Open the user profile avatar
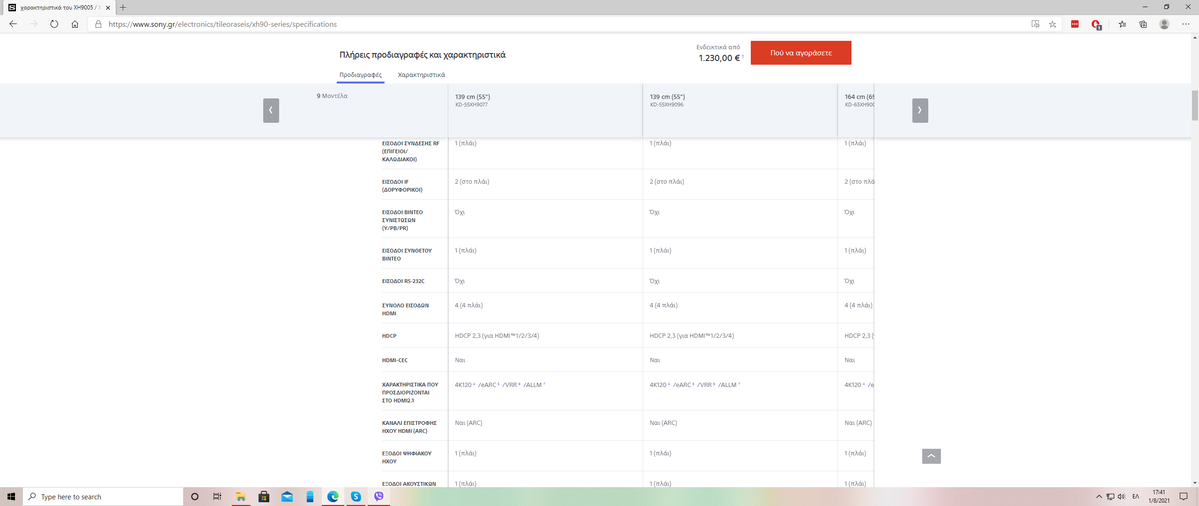 coord(1164,24)
